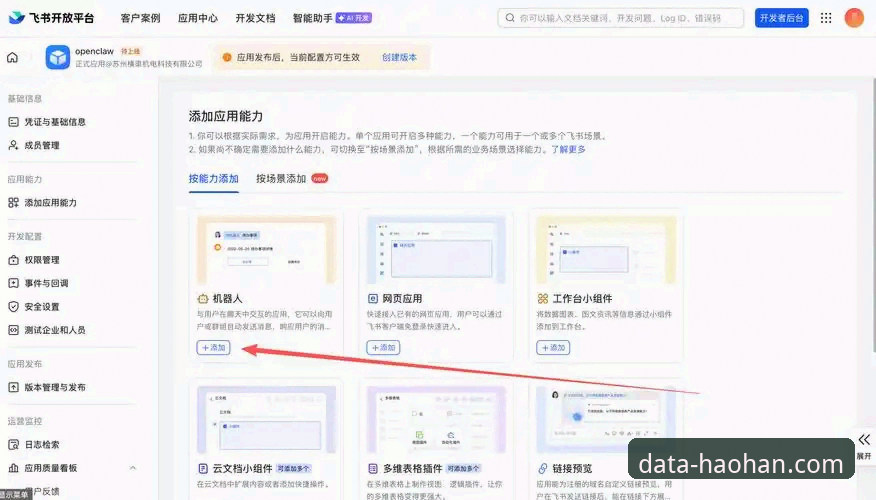Image resolution: width=876 pixels, height=500 pixels.
Task: Click the 测试企业和人员 icon
Action: coord(13,330)
